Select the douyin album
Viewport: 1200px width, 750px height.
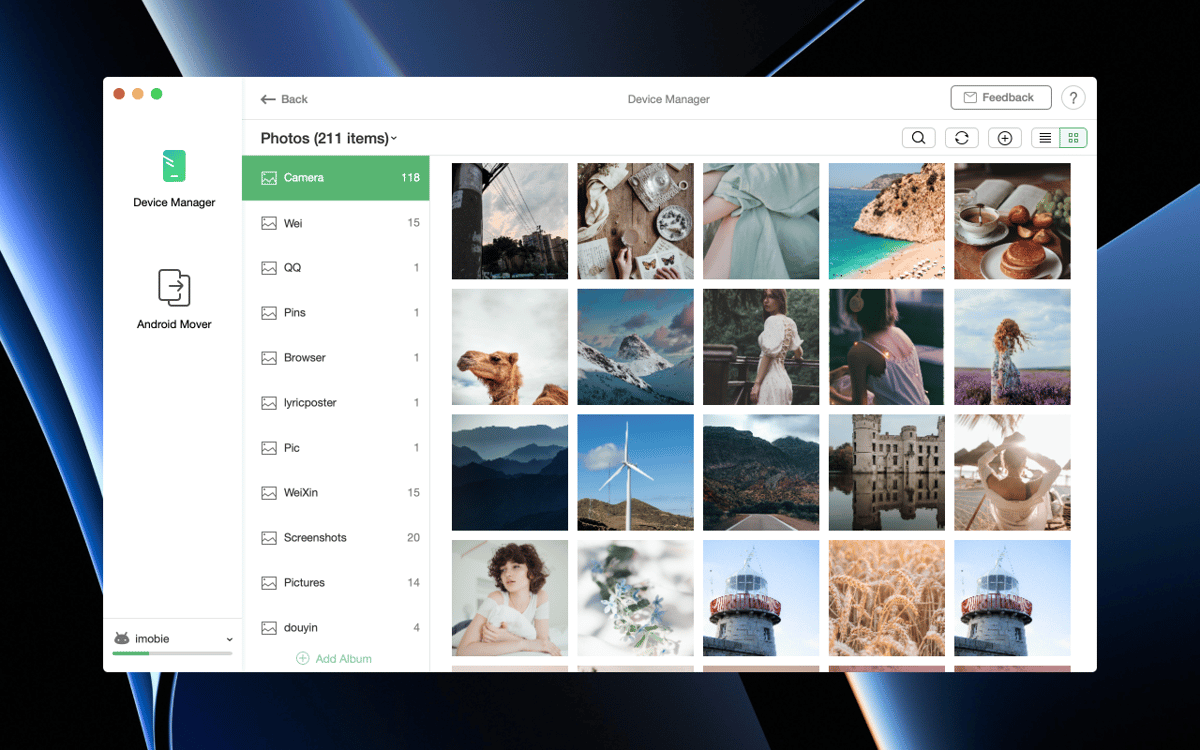(x=336, y=628)
